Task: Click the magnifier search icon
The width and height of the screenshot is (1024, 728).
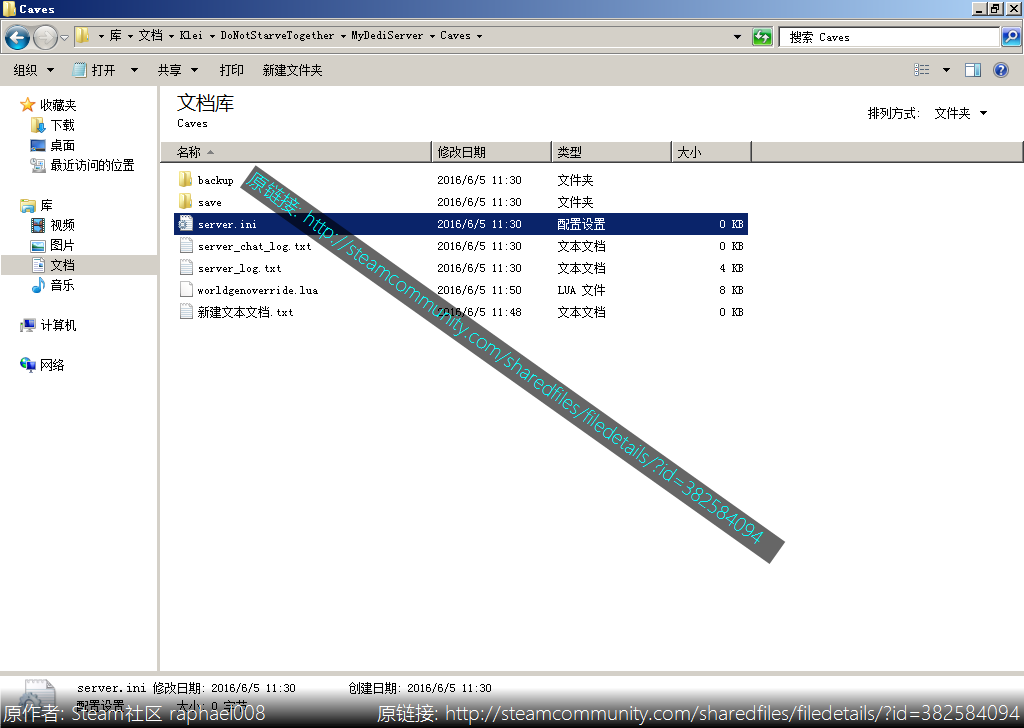Action: 1010,37
